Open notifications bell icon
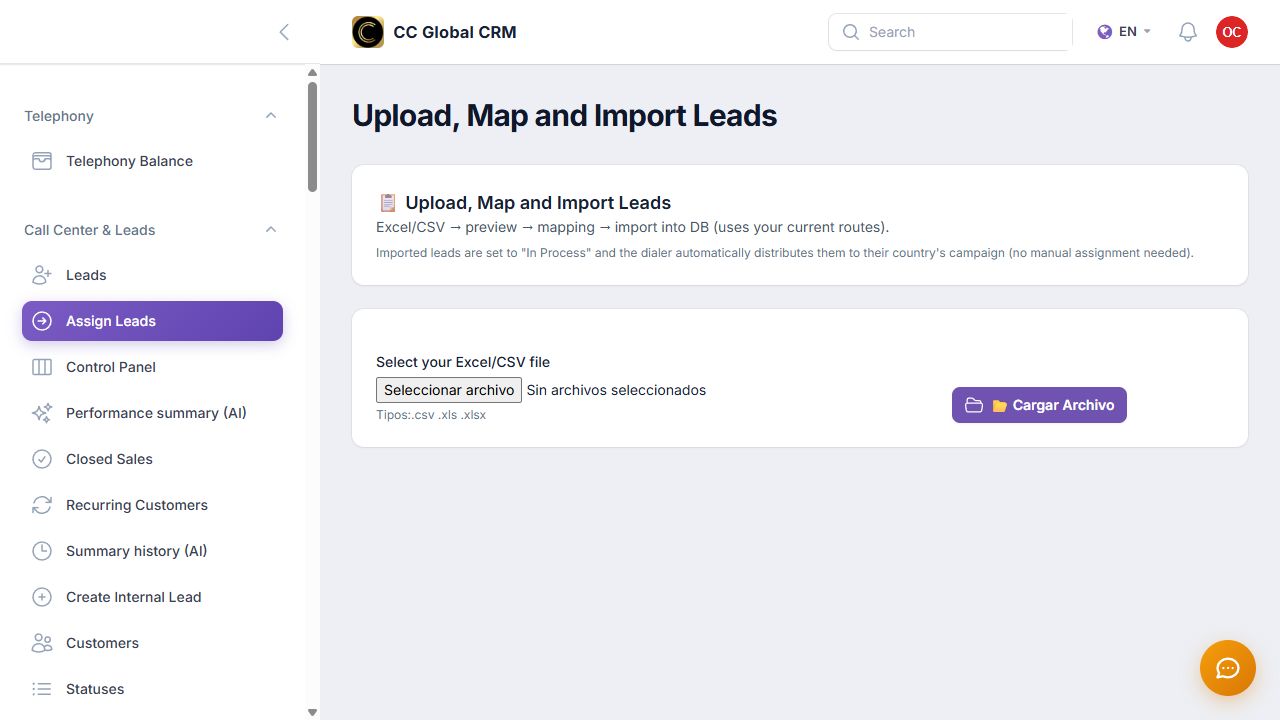Screen dimensions: 1280x720 pyautogui.click(x=1188, y=32)
